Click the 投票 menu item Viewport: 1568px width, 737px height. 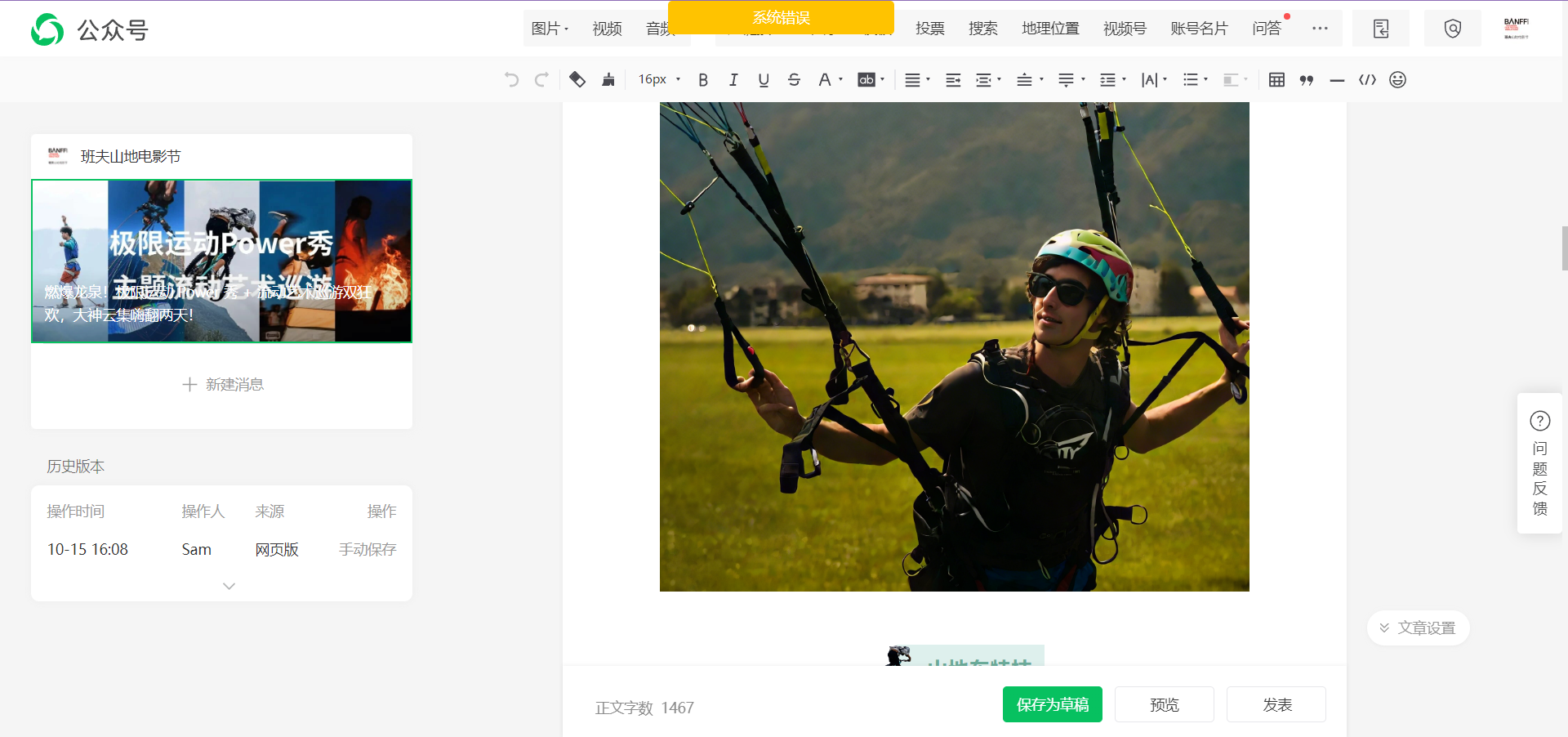coord(929,29)
